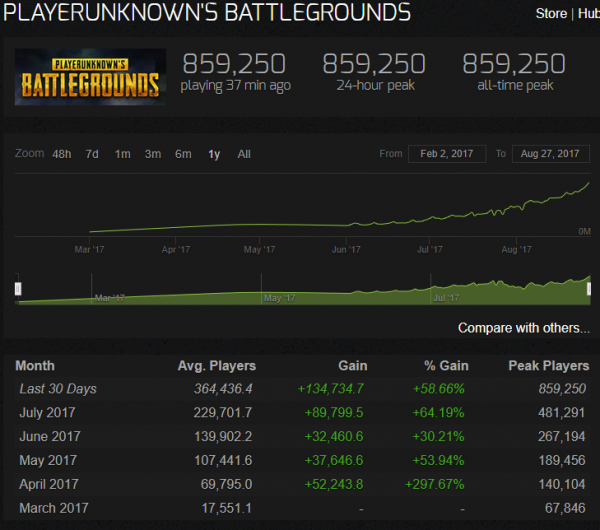
Task: Click the Peak Players column header
Action: 549,366
